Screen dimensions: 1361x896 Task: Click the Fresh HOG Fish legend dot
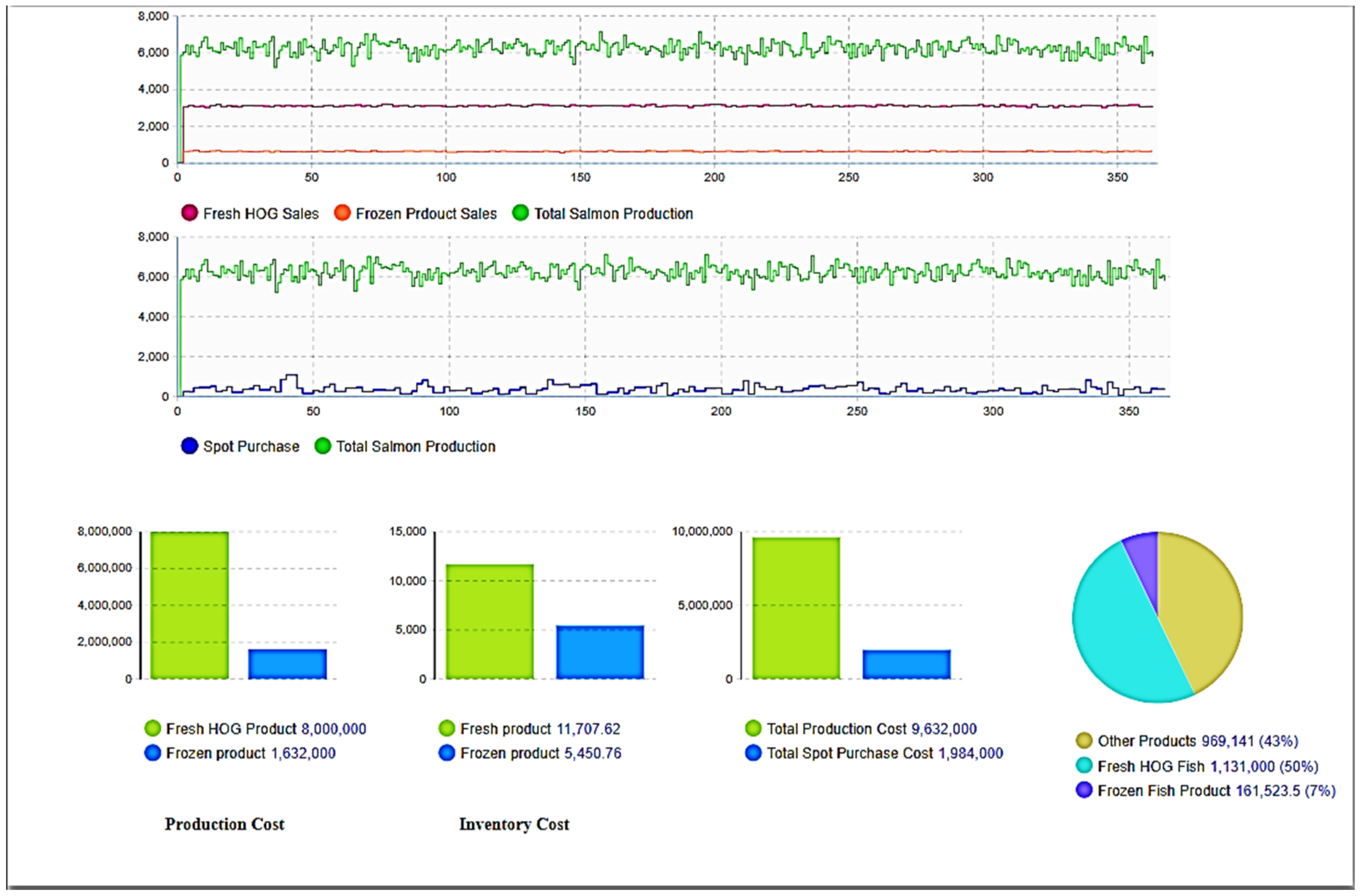pos(1084,766)
